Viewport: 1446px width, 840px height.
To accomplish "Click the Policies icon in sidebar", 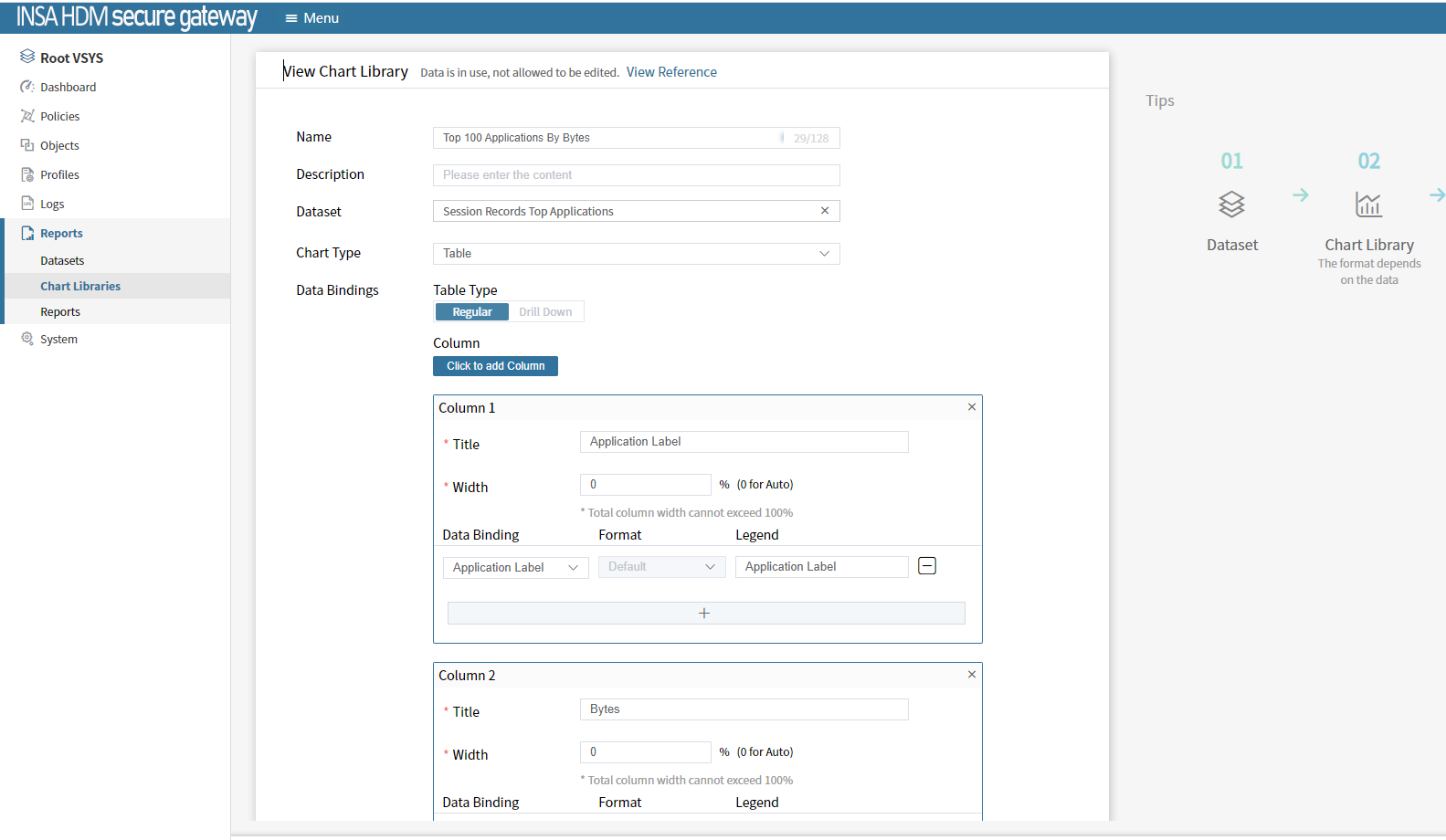I will [x=27, y=116].
